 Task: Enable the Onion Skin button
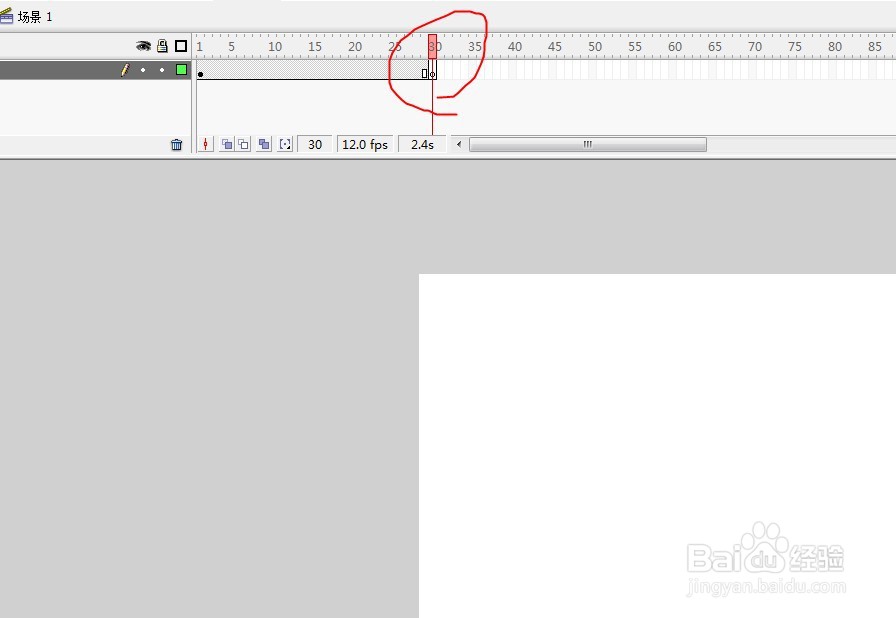pos(227,145)
